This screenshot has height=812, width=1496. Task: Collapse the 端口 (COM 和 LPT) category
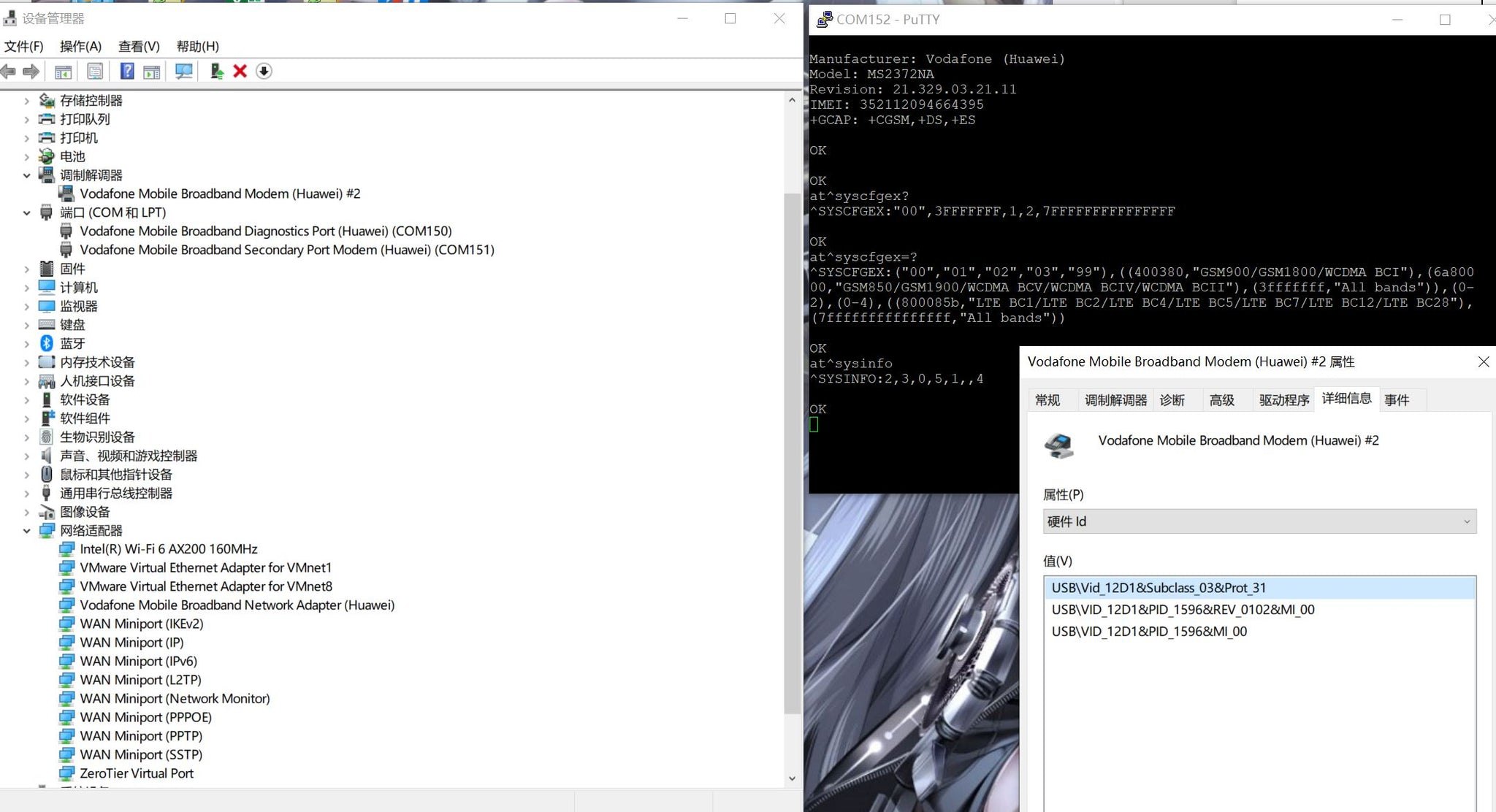point(27,212)
